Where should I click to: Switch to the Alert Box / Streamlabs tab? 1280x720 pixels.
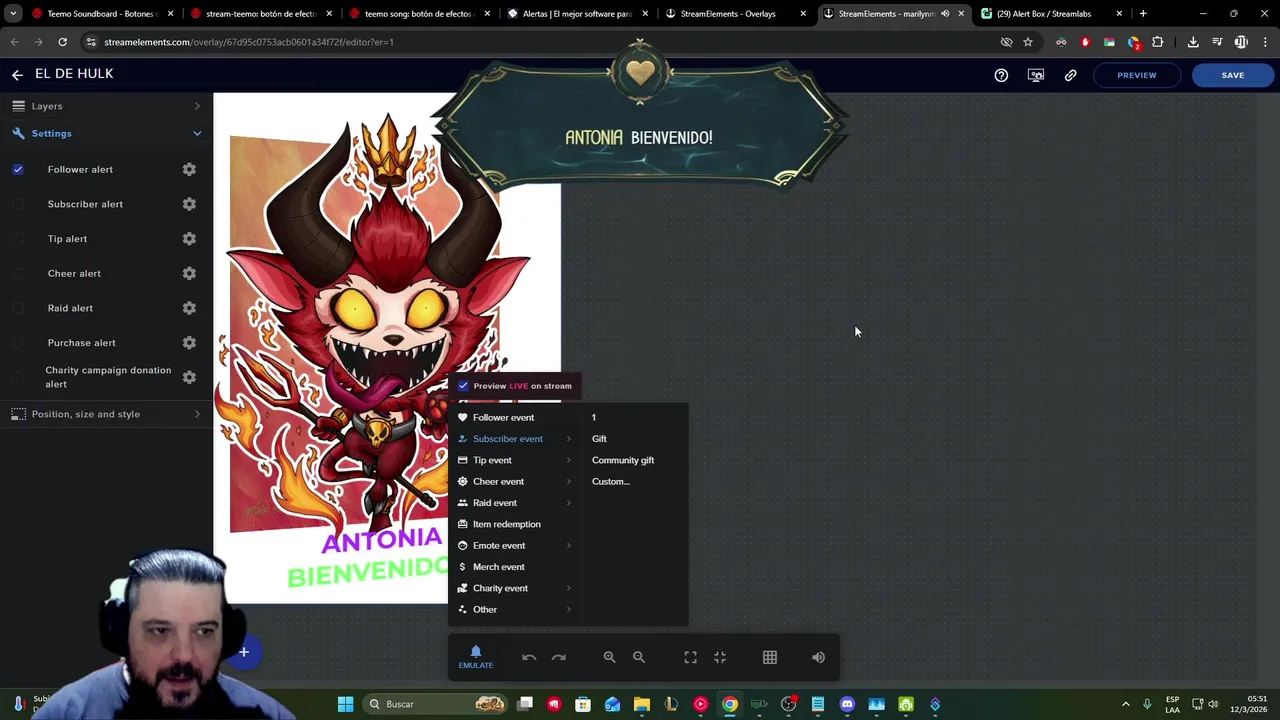click(1053, 14)
